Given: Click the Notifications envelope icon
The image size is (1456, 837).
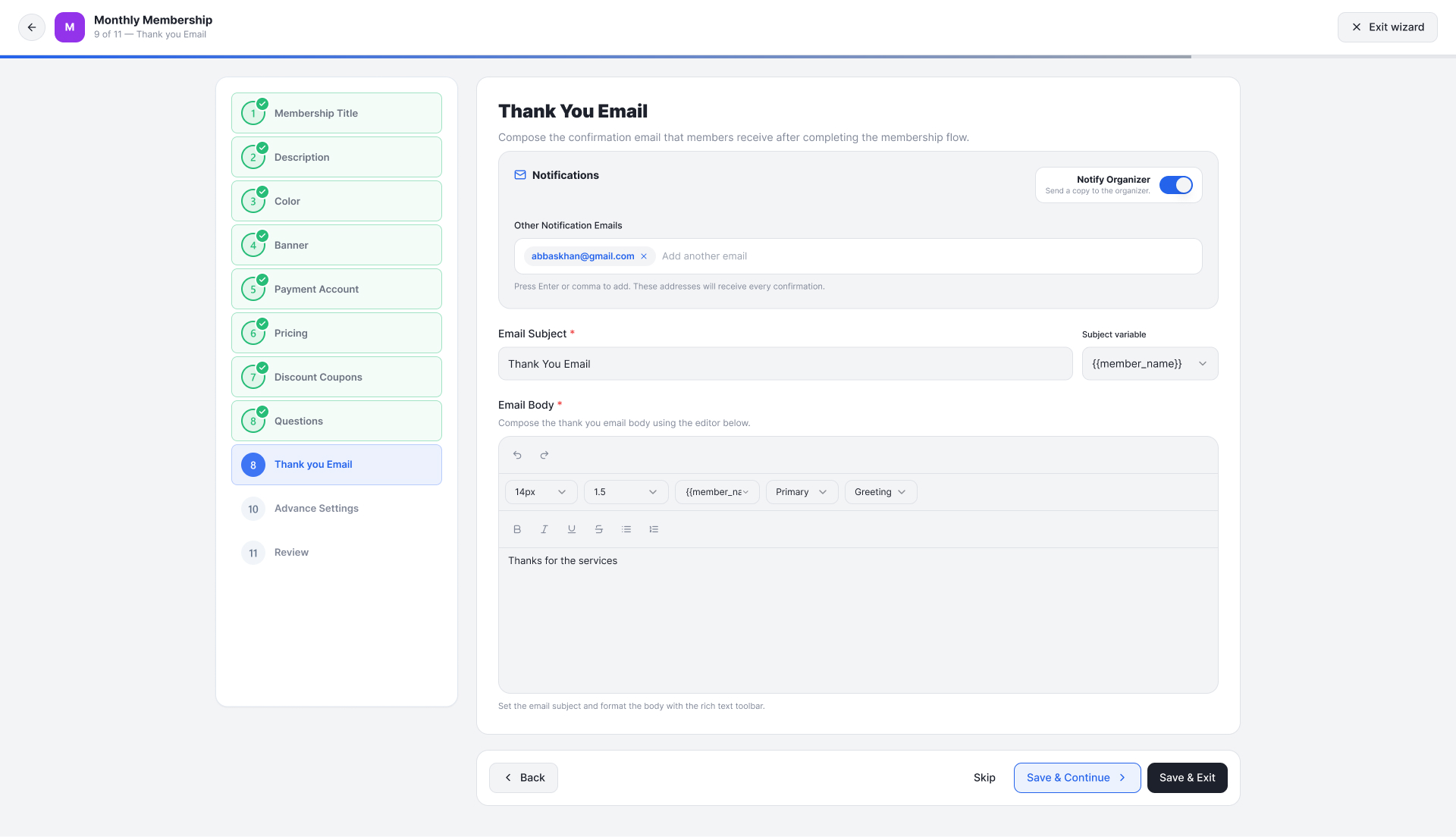Looking at the screenshot, I should (520, 175).
